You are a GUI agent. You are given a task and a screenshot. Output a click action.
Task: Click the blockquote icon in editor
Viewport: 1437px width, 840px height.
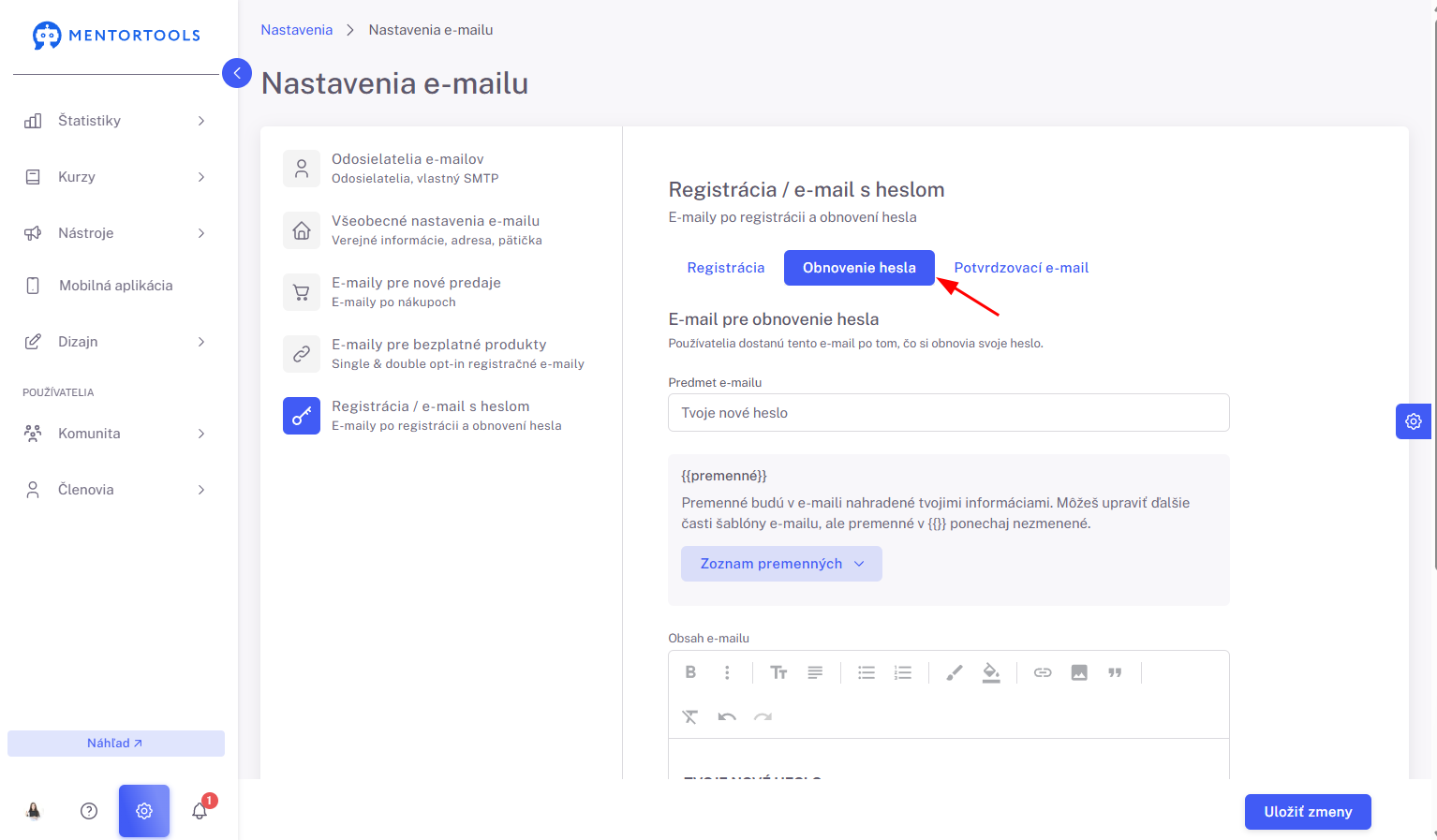point(1115,672)
